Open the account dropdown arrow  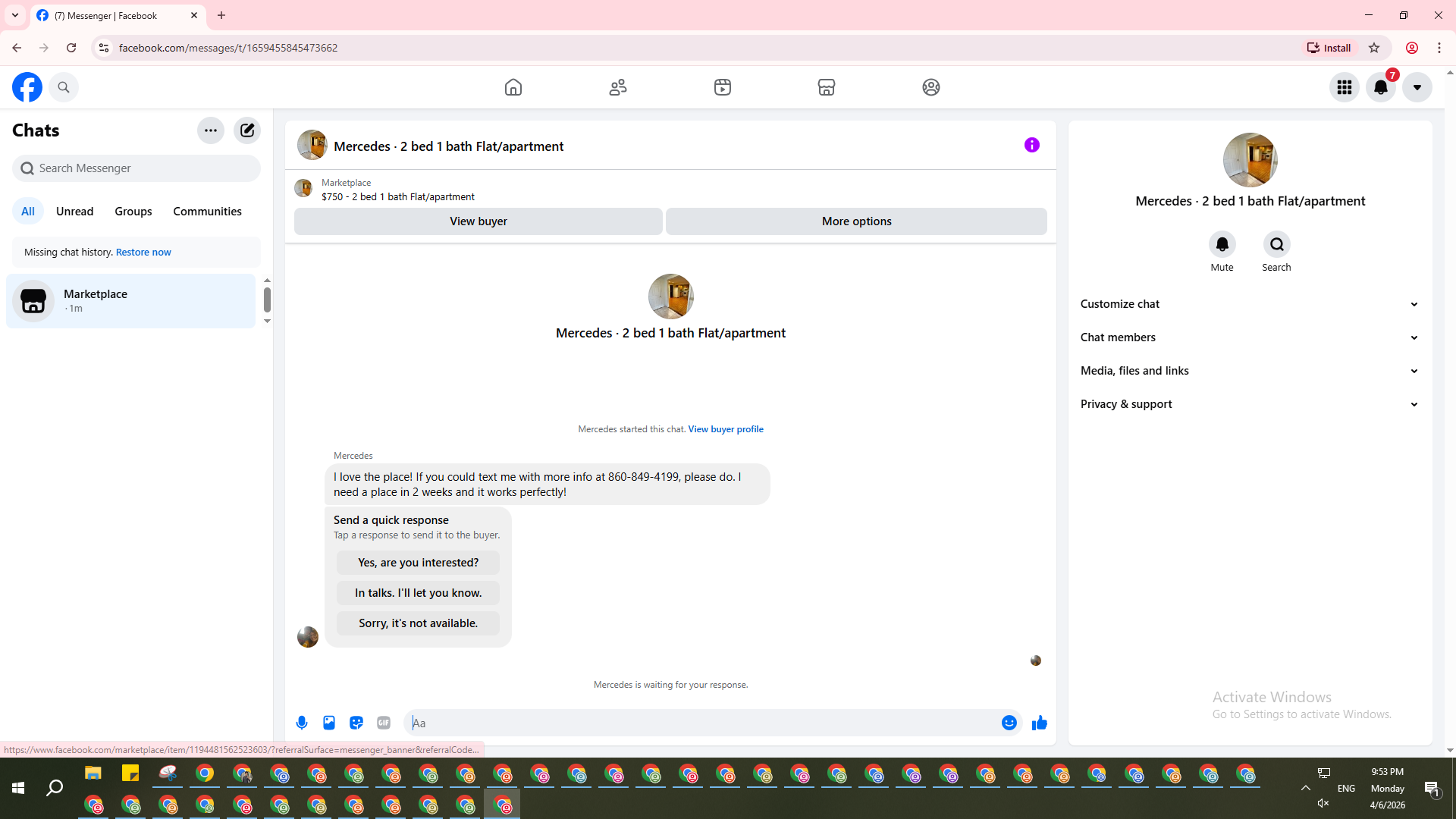pyautogui.click(x=1417, y=87)
